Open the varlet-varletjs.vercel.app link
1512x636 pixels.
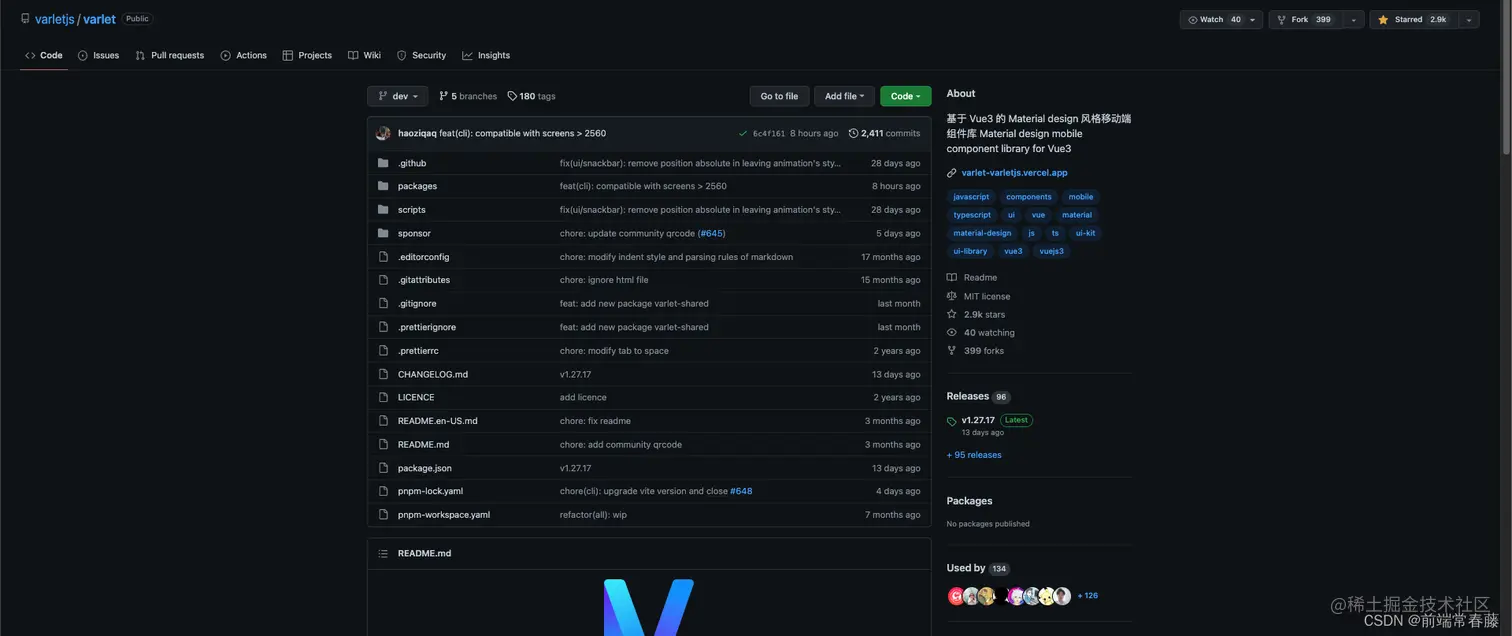pyautogui.click(x=1014, y=173)
